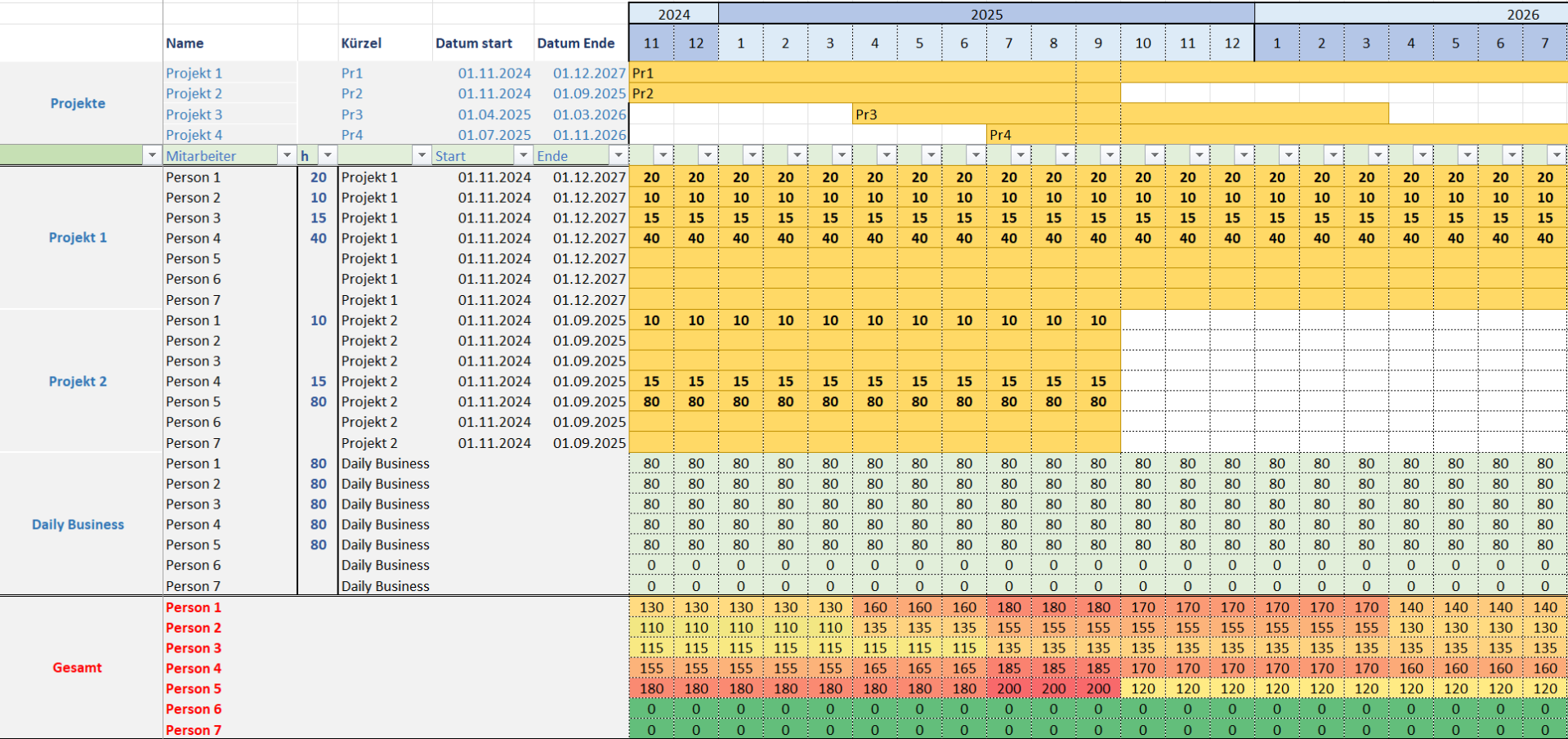
Task: Open filter dropdown under month 1 of 2026
Action: pyautogui.click(x=1289, y=155)
